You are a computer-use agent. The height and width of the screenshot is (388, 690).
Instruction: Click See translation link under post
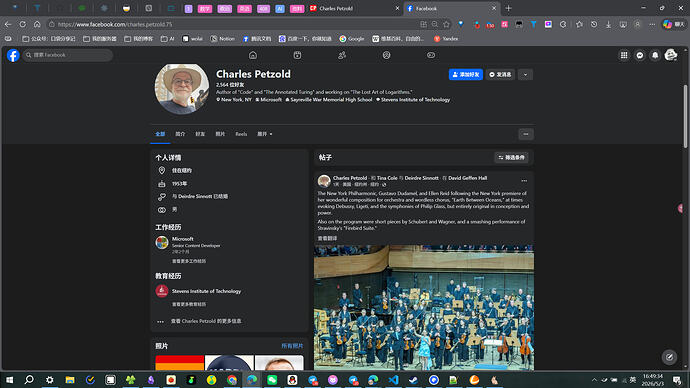(327, 238)
